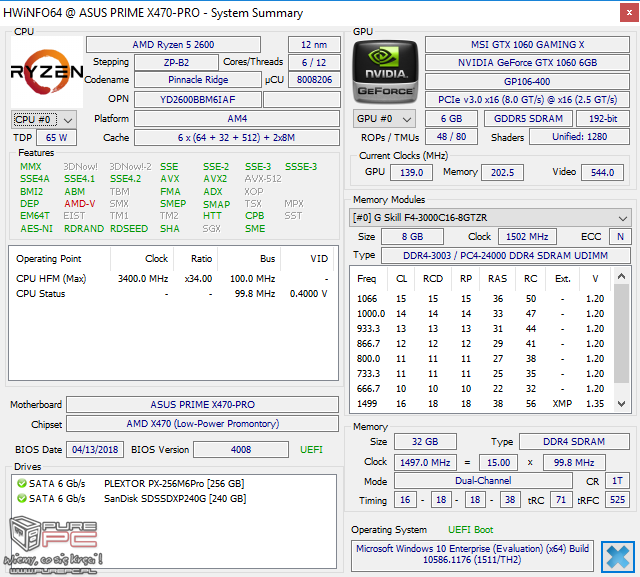
Task: Click the 65 W TDP value
Action: 56,138
